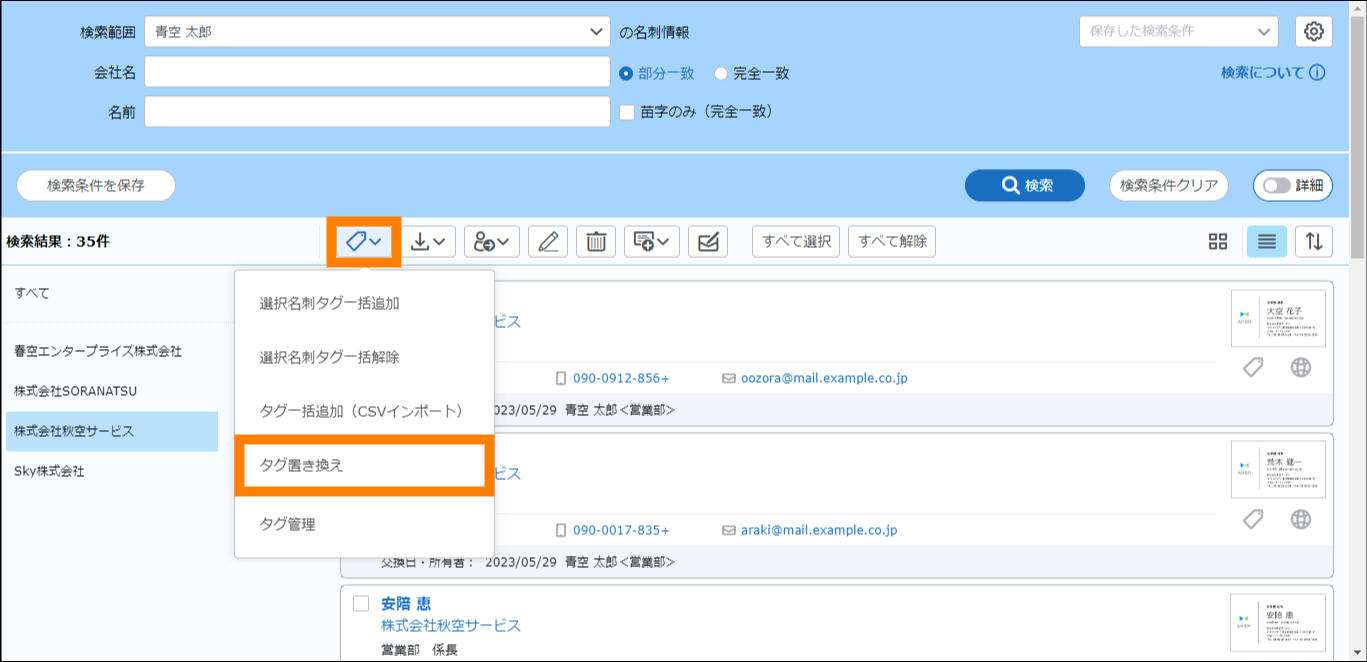Select 完全一致 radio button

[721, 73]
